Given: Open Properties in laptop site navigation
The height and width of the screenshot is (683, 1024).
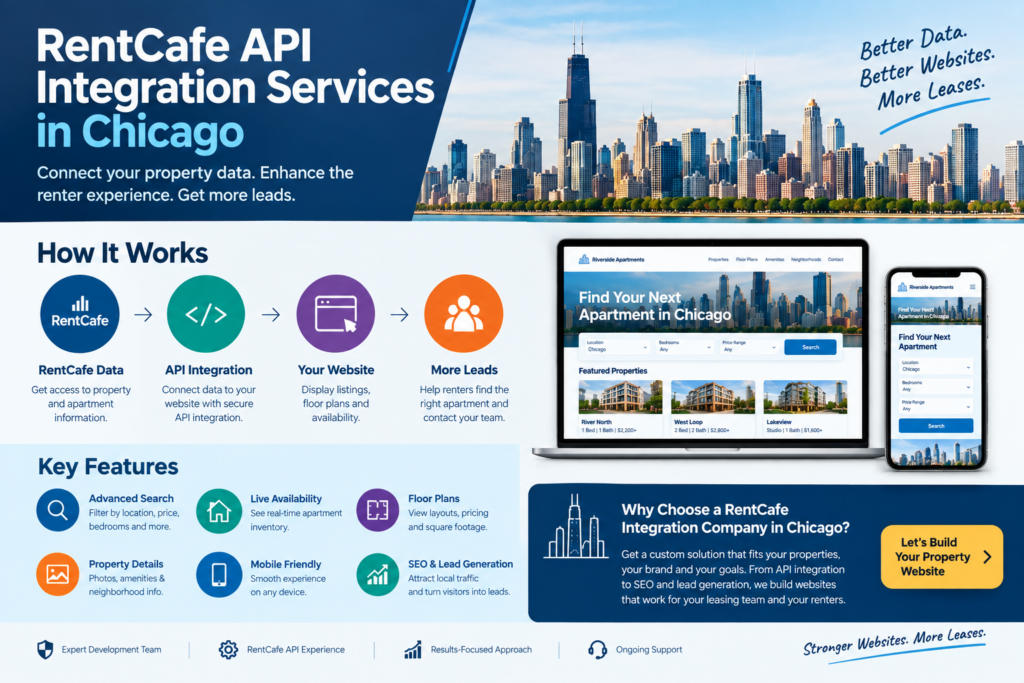Looking at the screenshot, I should click(x=718, y=259).
